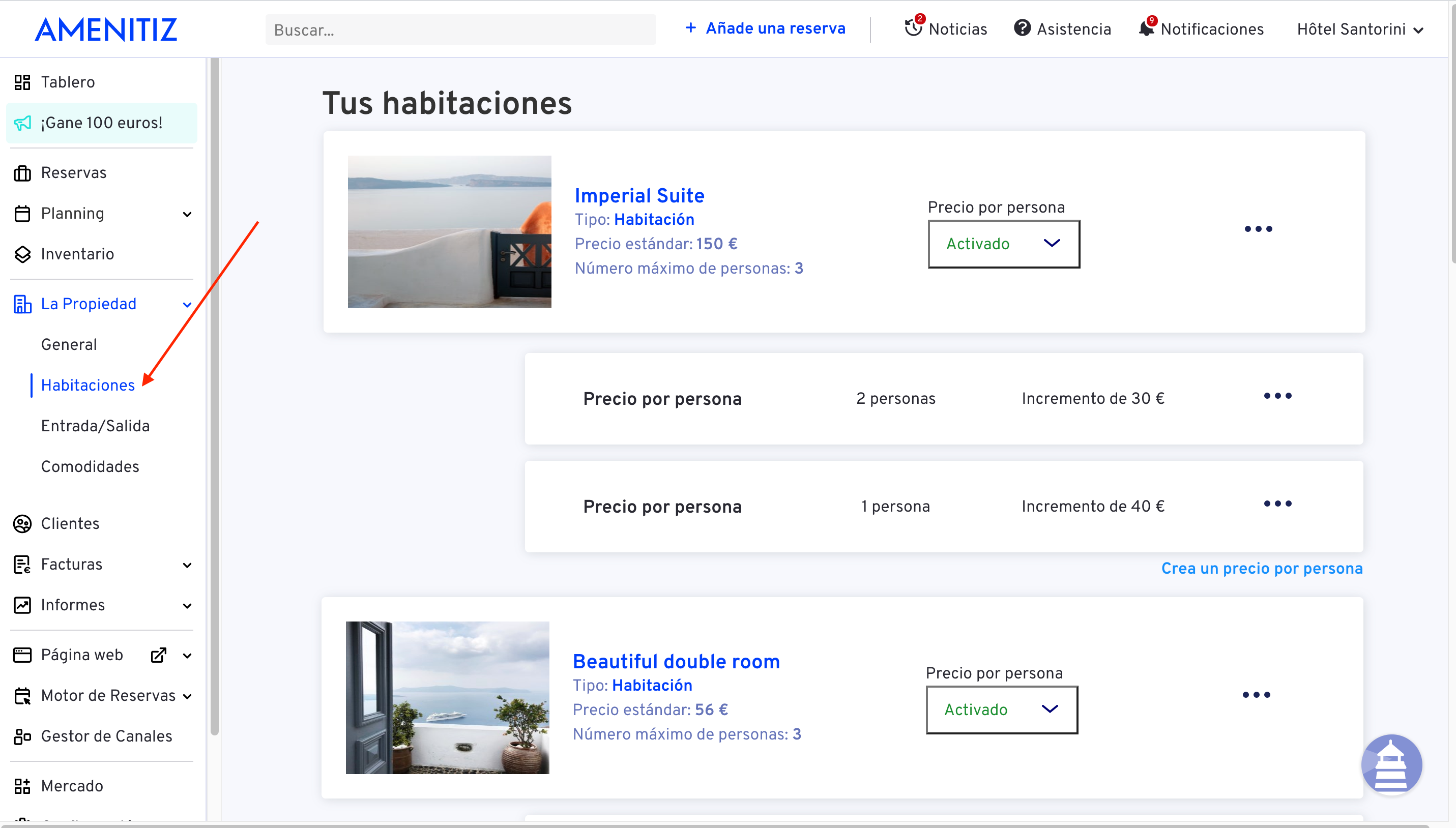Open Beautiful double room Activado dropdown
This screenshot has width=1456, height=828.
click(x=1002, y=709)
